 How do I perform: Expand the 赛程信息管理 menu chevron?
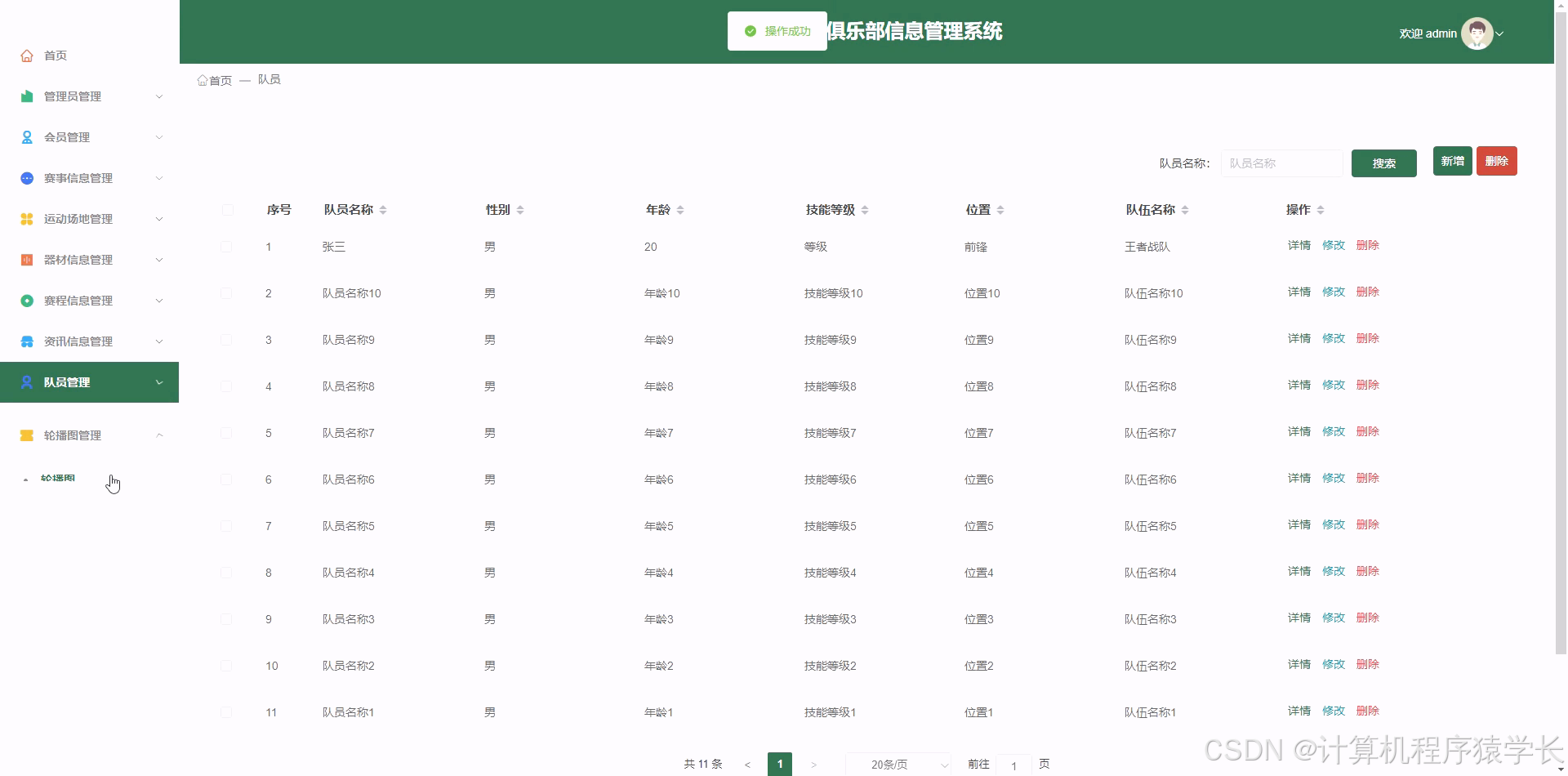click(159, 300)
